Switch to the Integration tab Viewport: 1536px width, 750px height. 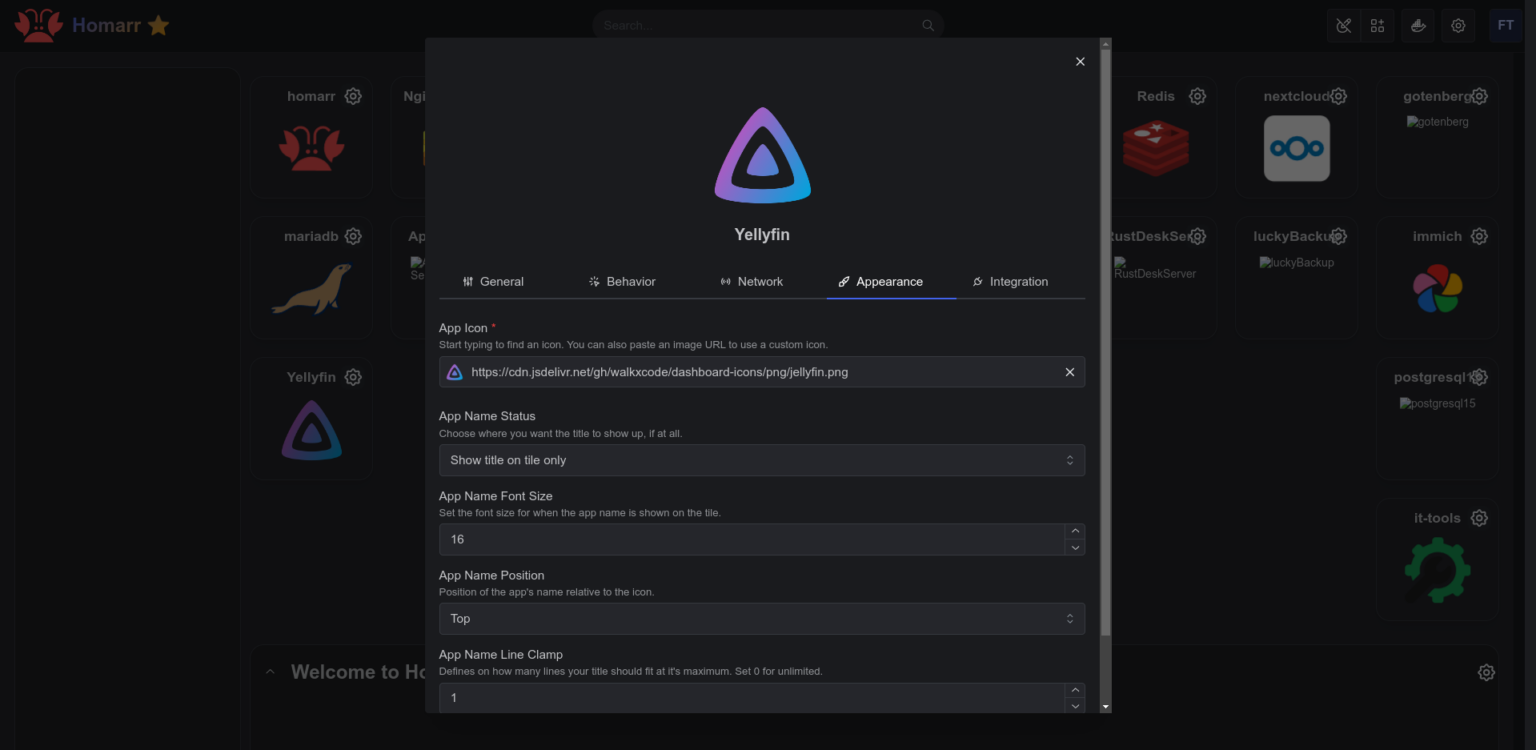point(1010,282)
